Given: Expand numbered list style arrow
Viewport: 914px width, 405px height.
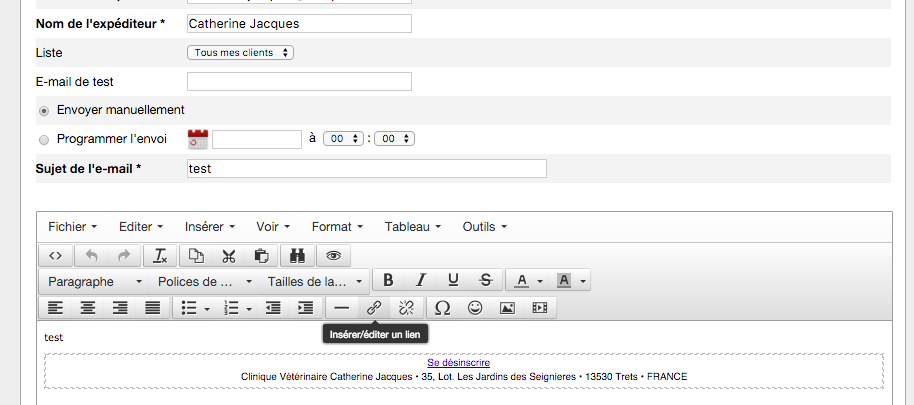Looking at the screenshot, I should tap(249, 309).
